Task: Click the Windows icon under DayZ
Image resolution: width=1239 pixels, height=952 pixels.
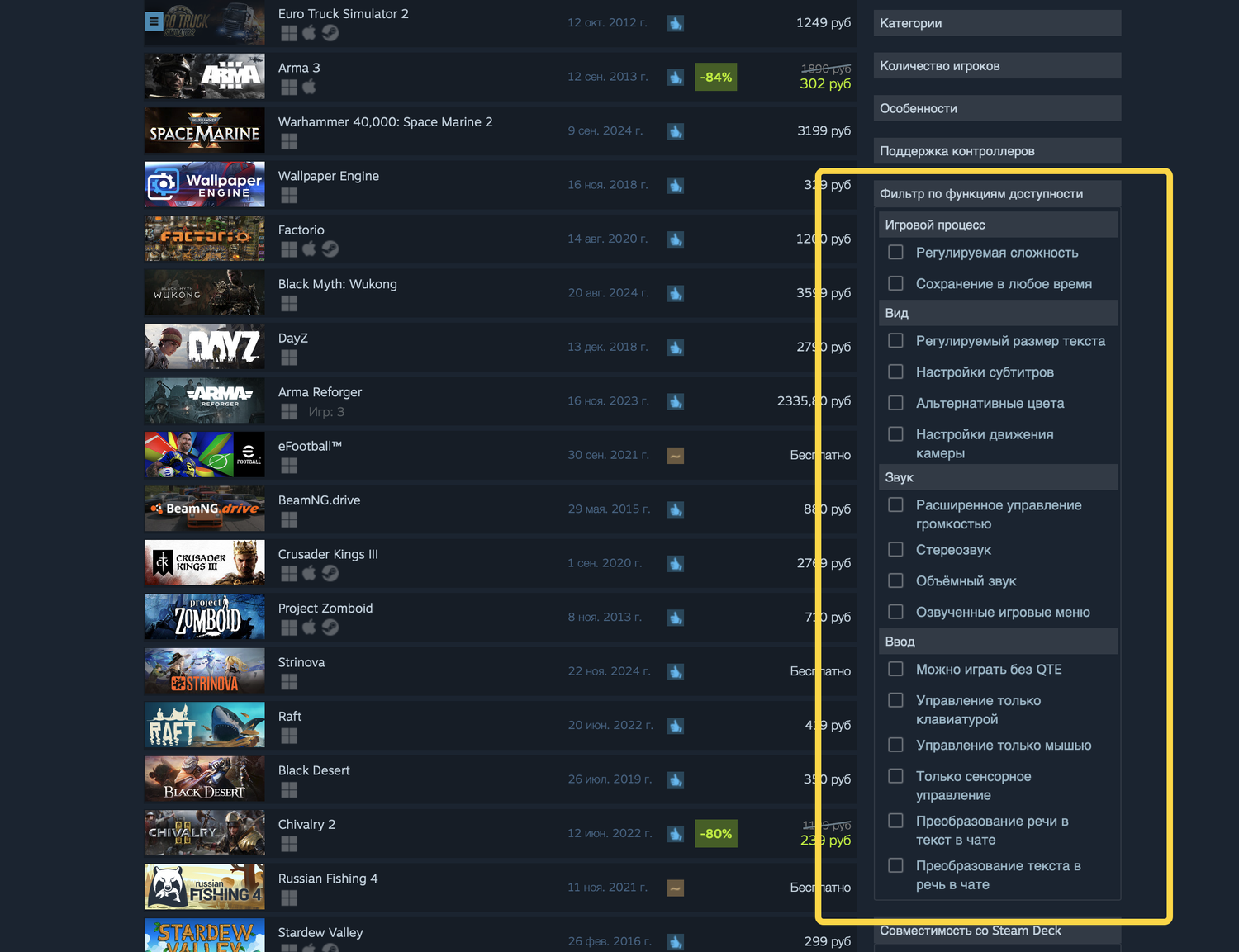Action: pos(289,358)
